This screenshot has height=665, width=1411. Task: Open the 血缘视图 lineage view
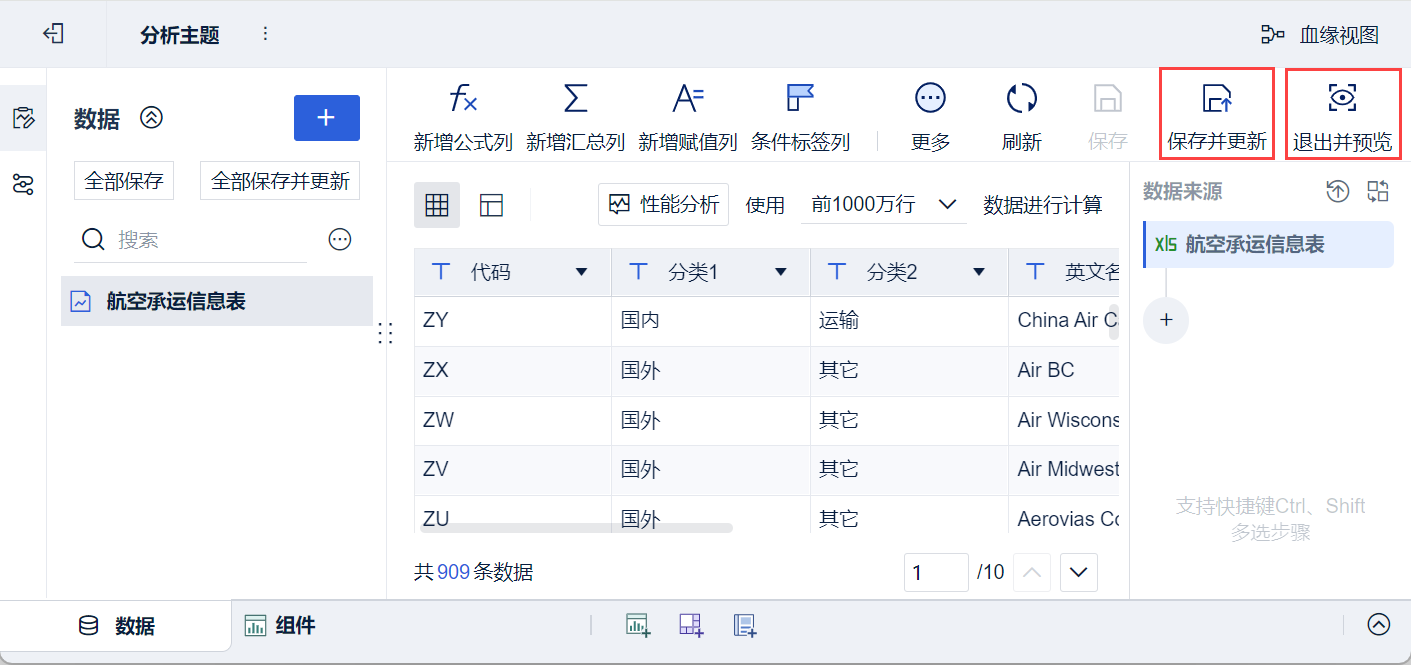tap(1320, 35)
